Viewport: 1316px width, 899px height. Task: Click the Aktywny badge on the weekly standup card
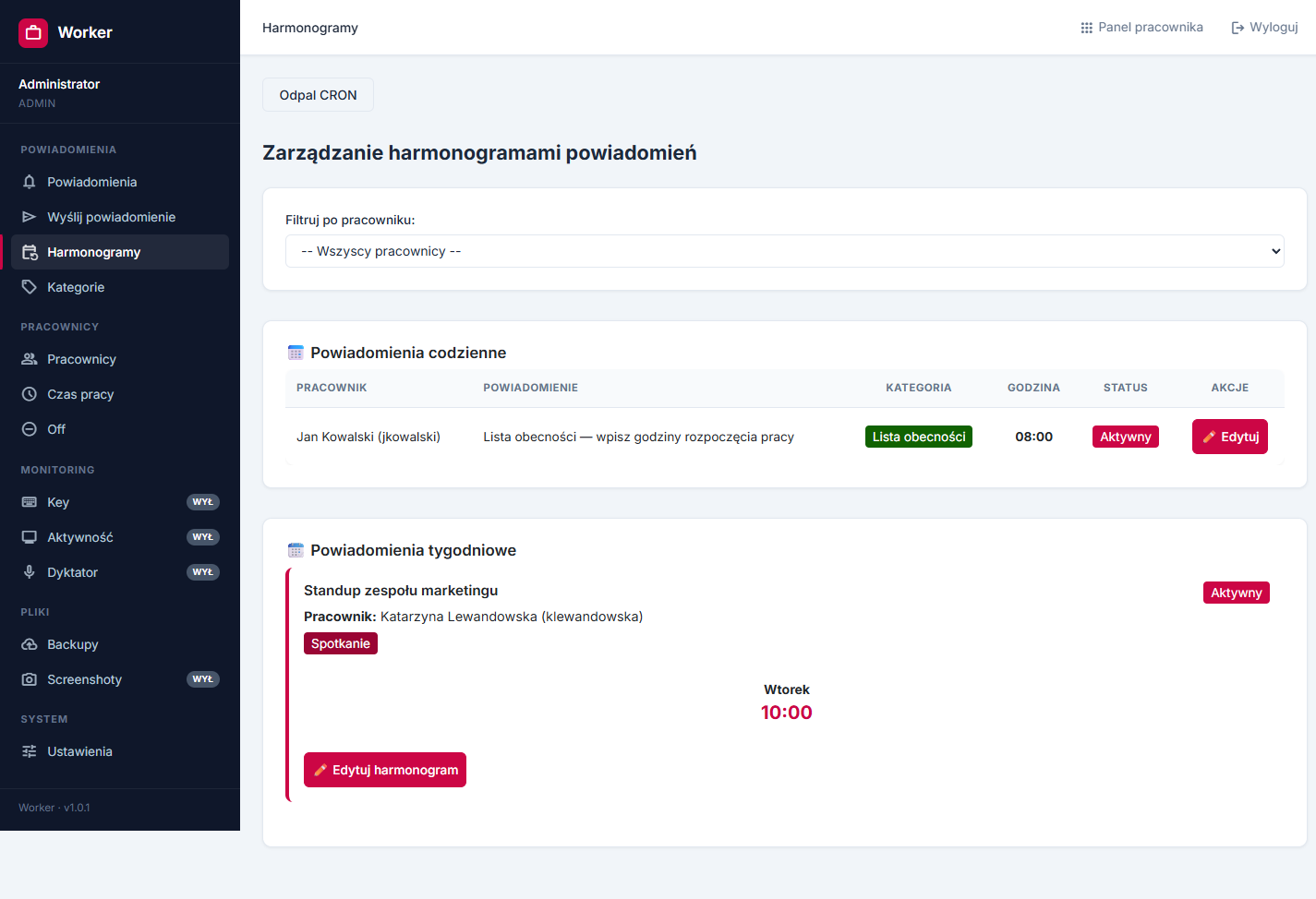click(1237, 593)
